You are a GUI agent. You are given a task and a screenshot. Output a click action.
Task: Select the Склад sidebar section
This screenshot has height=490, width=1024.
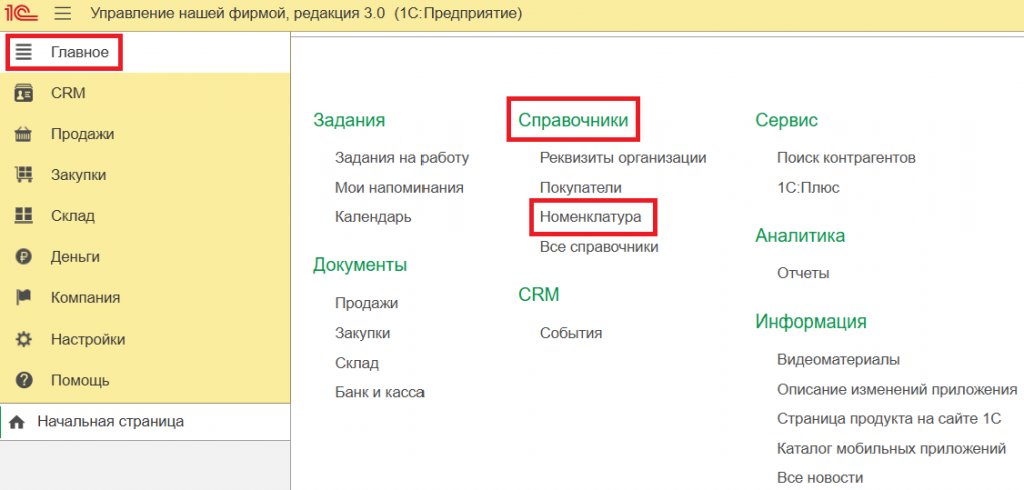pos(145,216)
